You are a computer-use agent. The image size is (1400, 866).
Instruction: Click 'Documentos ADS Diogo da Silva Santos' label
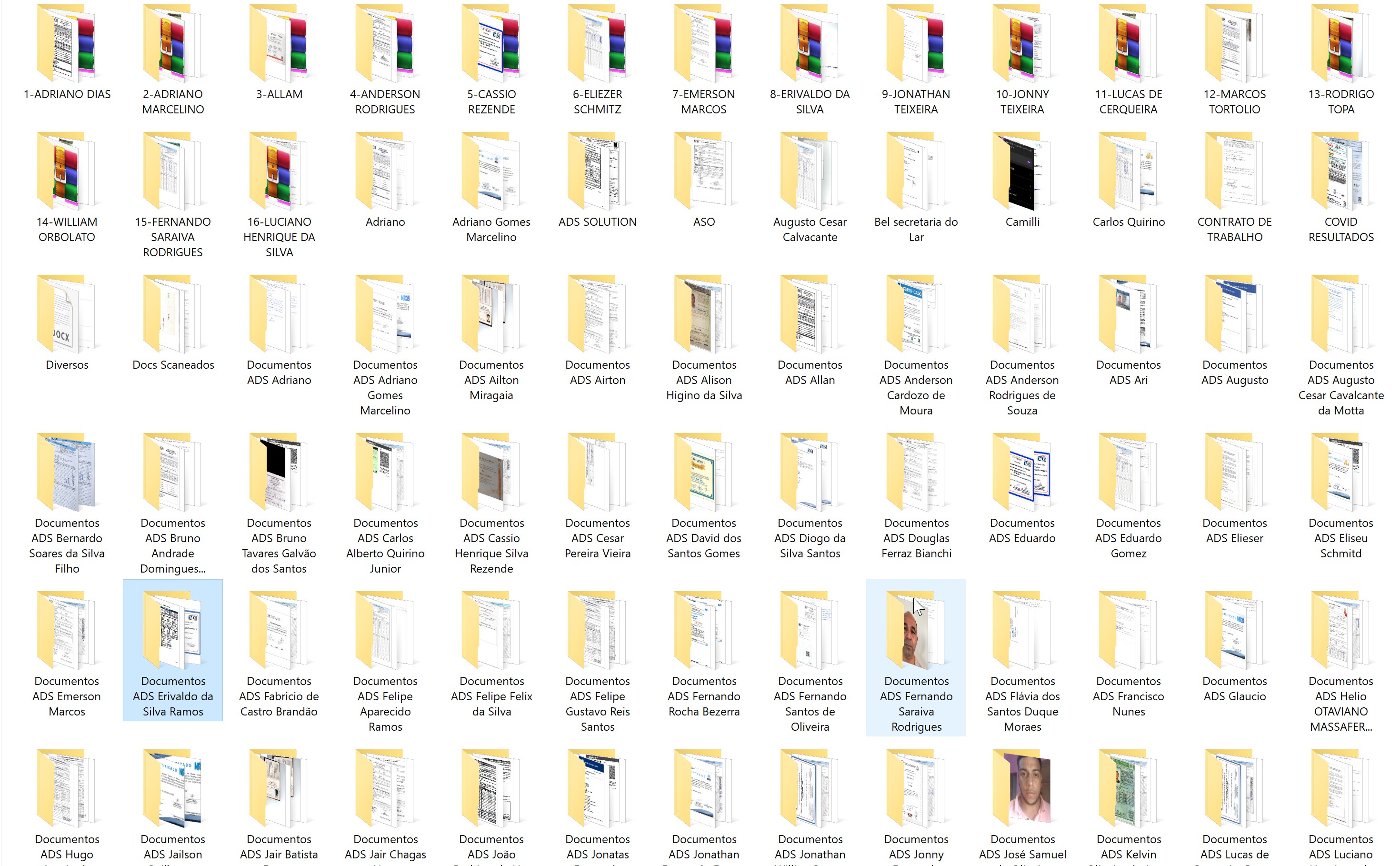(810, 538)
